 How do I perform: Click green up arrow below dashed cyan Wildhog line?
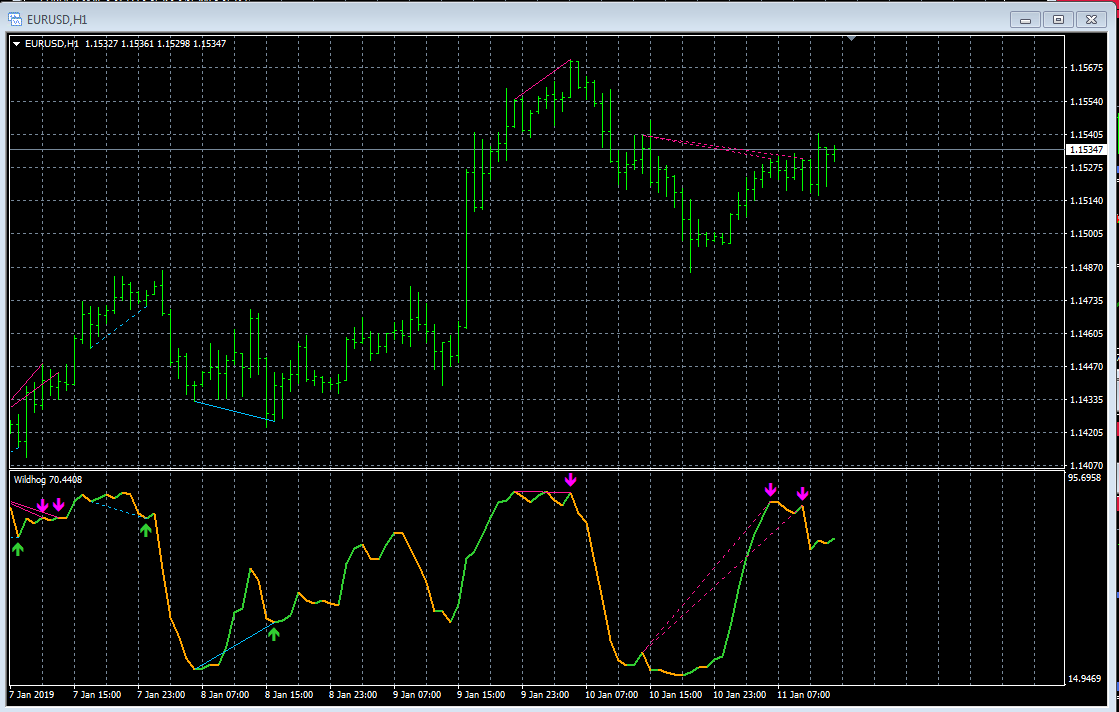click(x=146, y=529)
